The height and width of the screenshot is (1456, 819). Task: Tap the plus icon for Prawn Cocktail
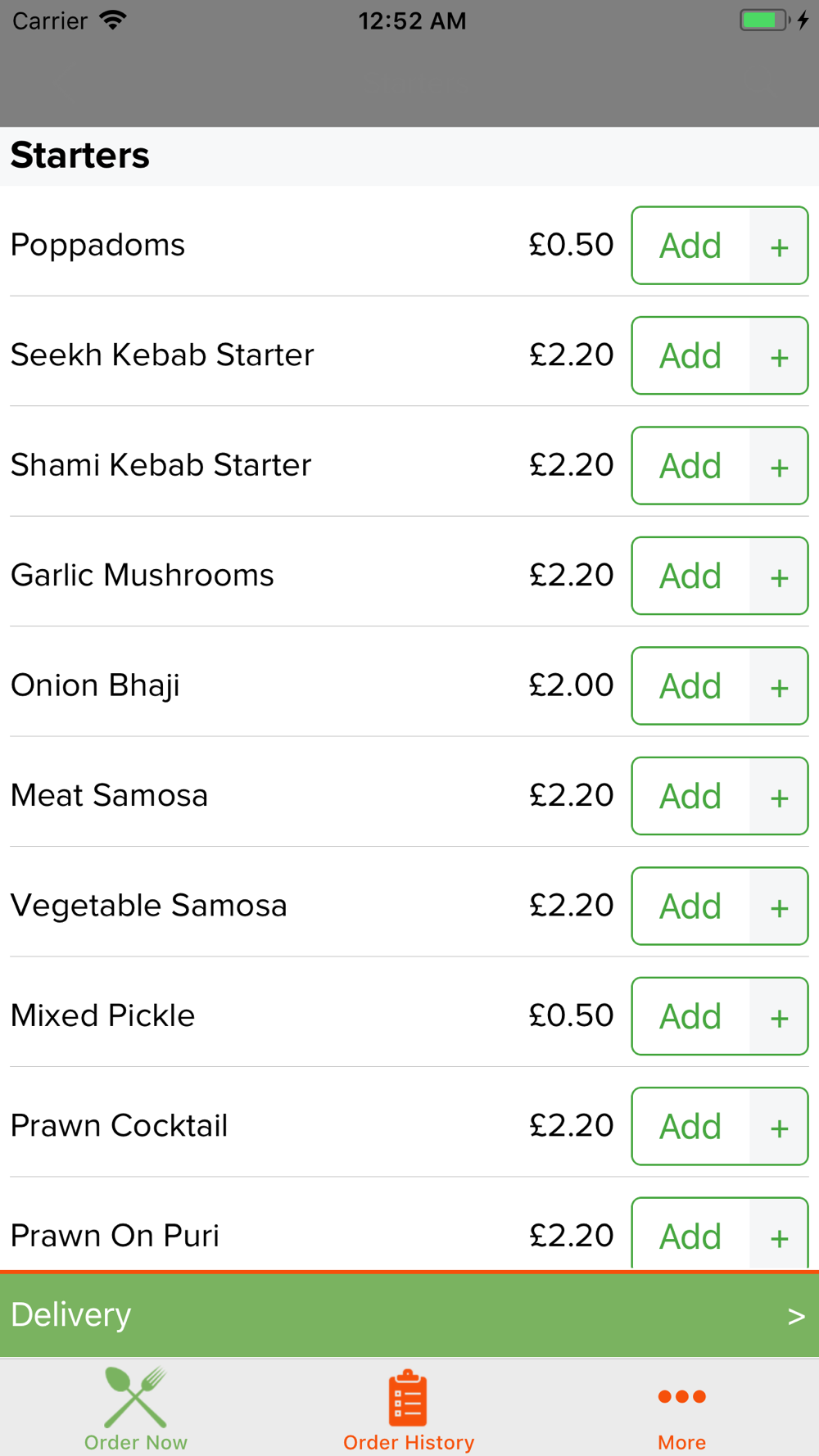[779, 1126]
